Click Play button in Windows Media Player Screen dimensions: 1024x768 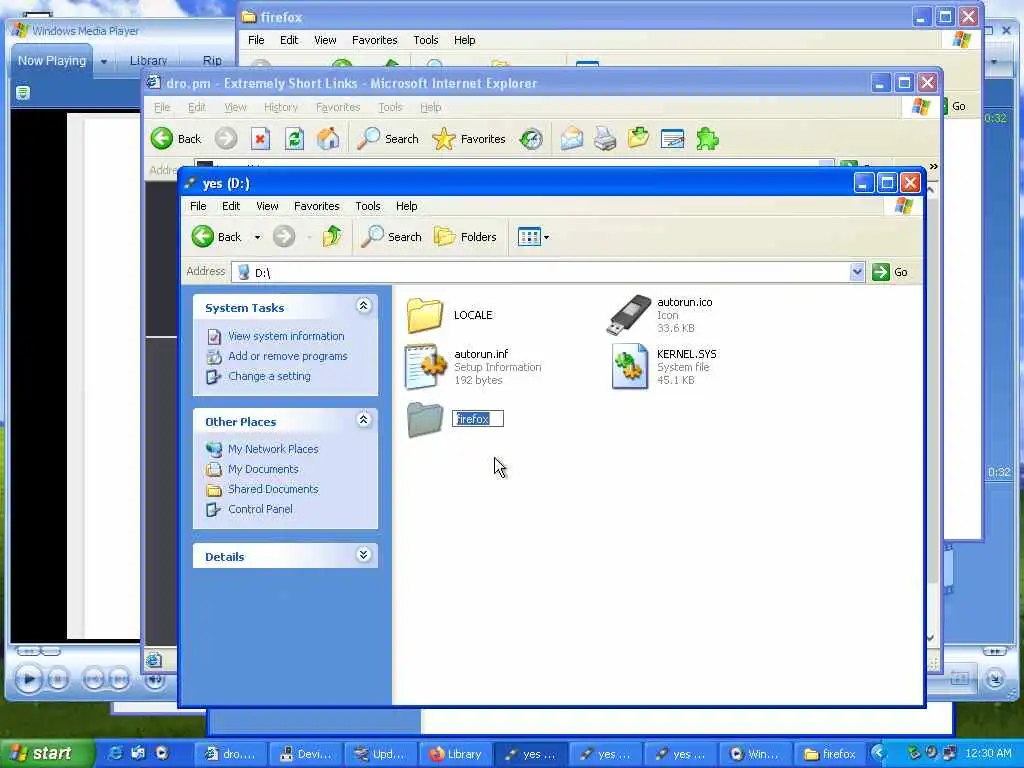(28, 679)
